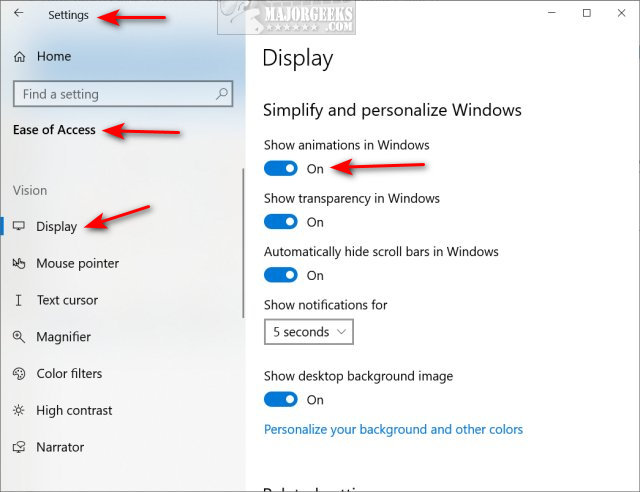Select Magnifier in the sidebar
The width and height of the screenshot is (640, 492).
pyautogui.click(x=64, y=337)
